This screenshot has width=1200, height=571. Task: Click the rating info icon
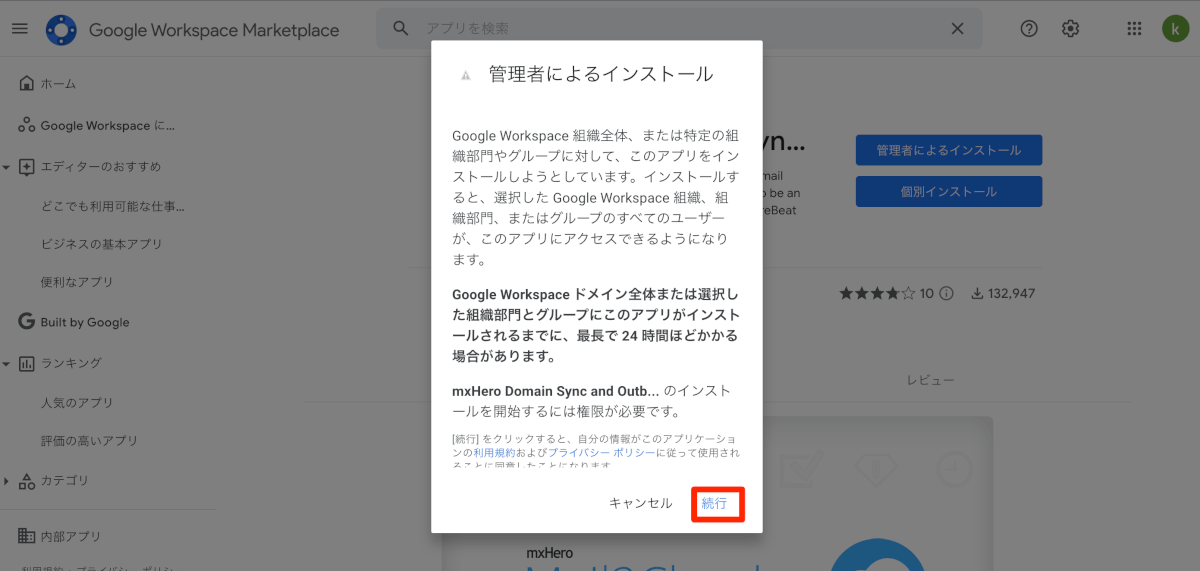tap(946, 294)
